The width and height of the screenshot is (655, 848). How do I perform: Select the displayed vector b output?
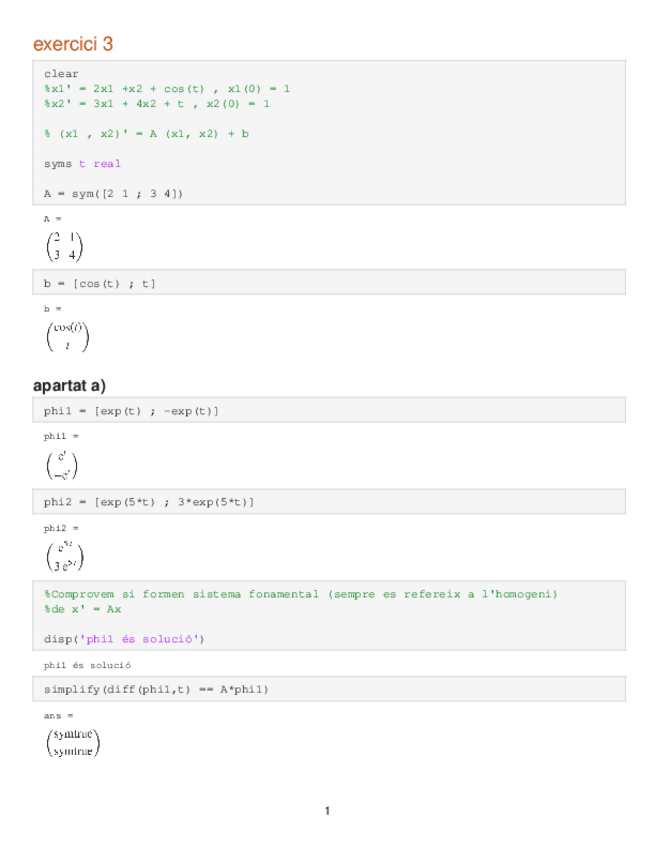(x=68, y=336)
